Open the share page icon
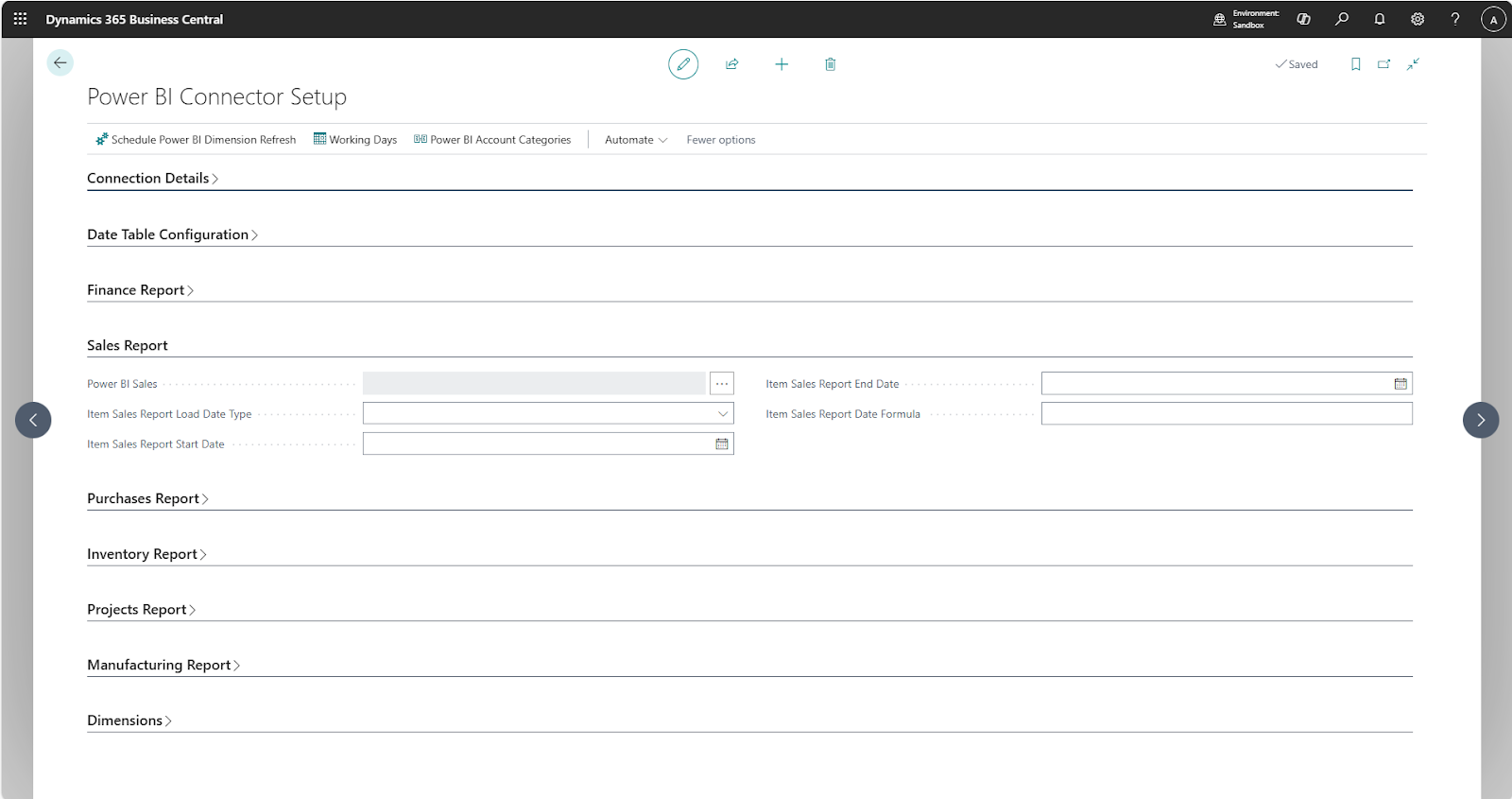The width and height of the screenshot is (1512, 799). 731,64
